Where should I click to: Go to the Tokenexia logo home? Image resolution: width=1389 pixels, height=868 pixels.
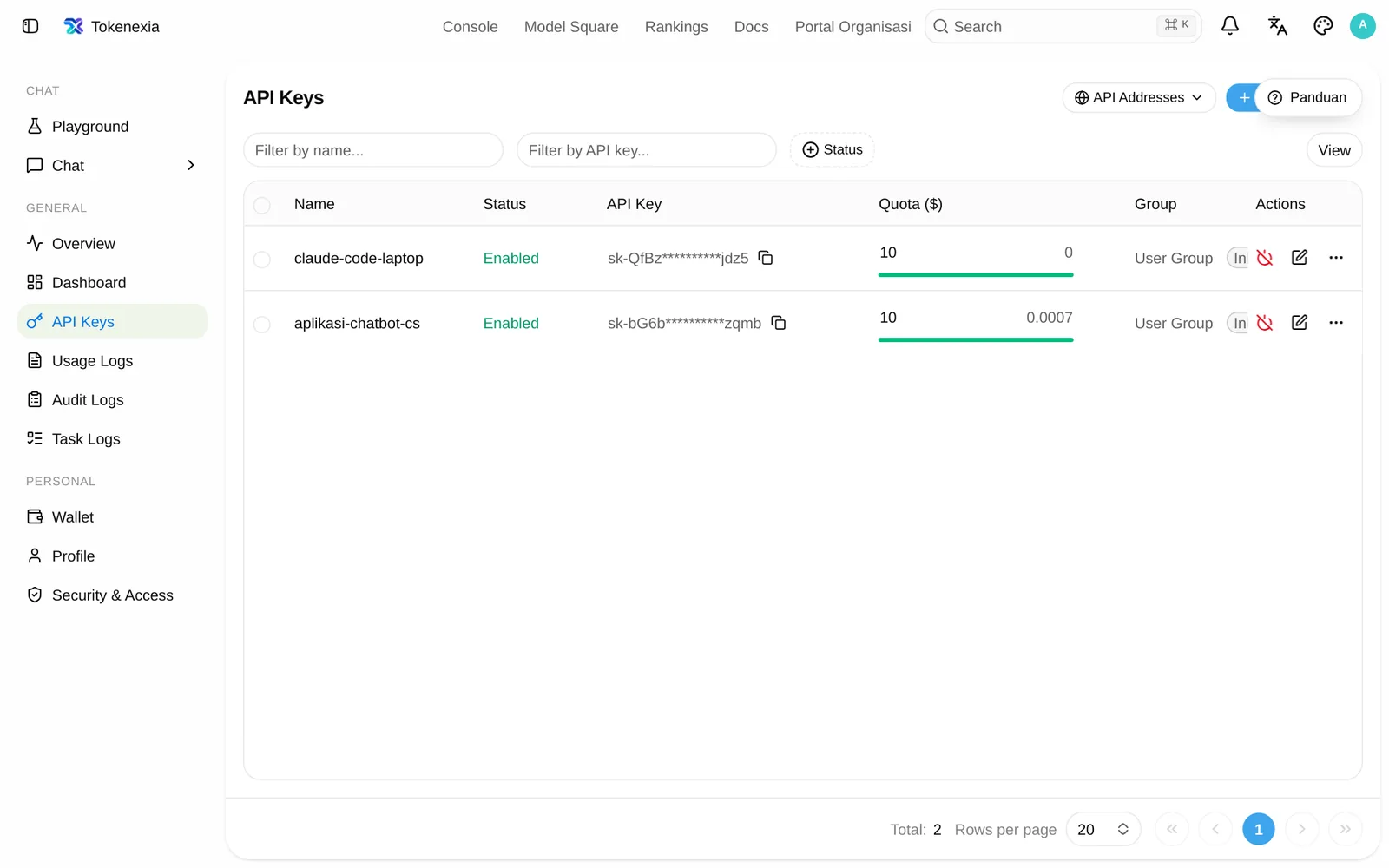tap(112, 26)
